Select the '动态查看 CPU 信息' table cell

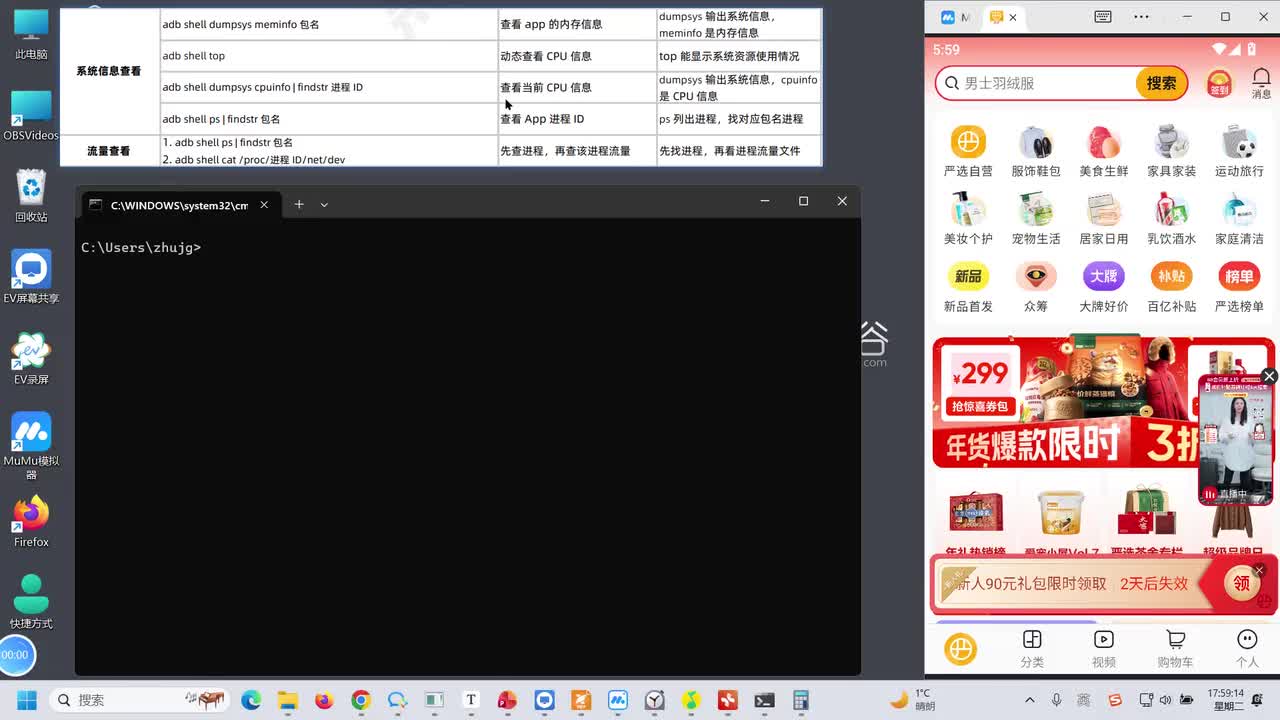[577, 56]
